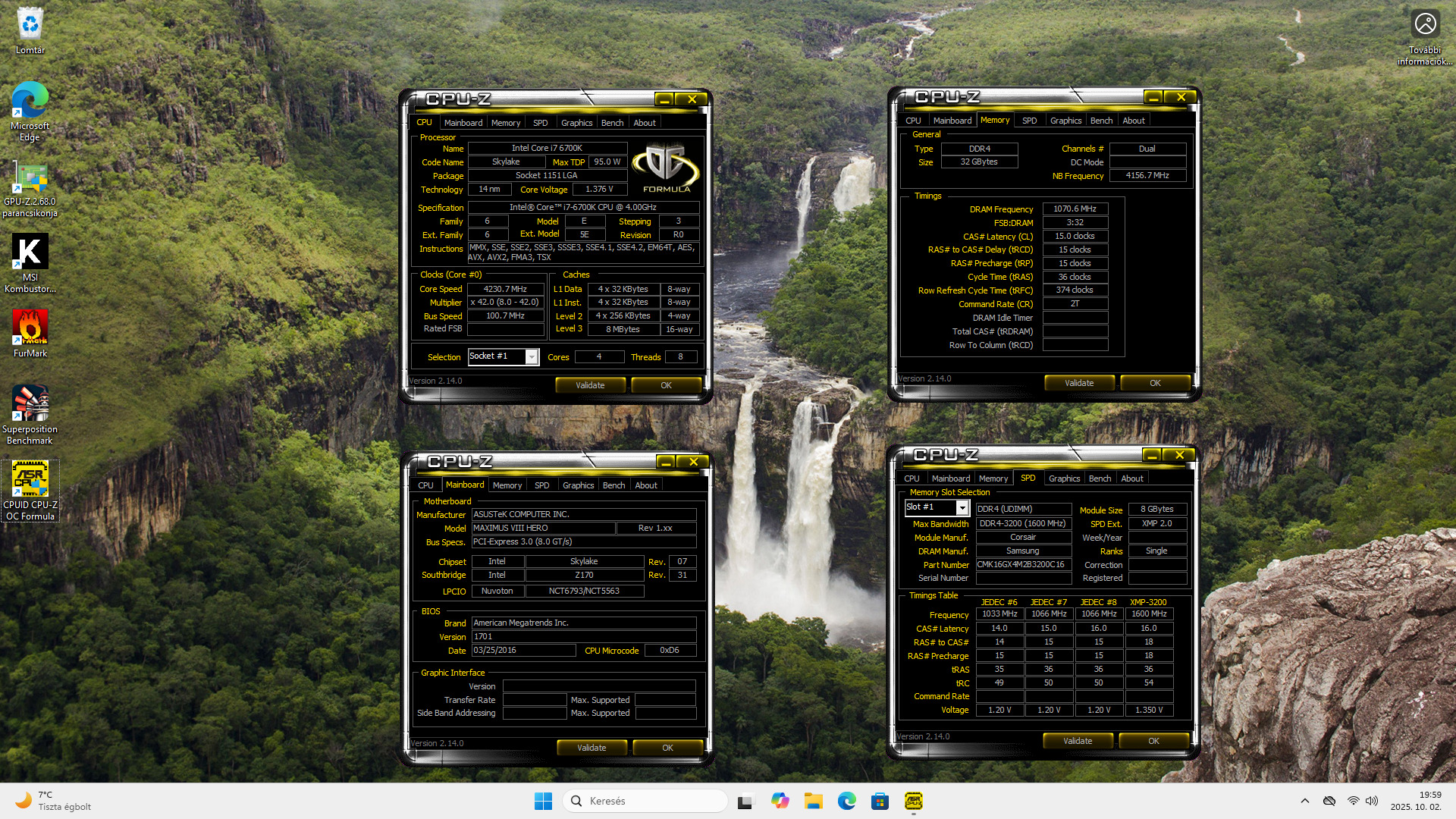Show hidden system tray icons chevron
The image size is (1456, 819).
point(1304,801)
